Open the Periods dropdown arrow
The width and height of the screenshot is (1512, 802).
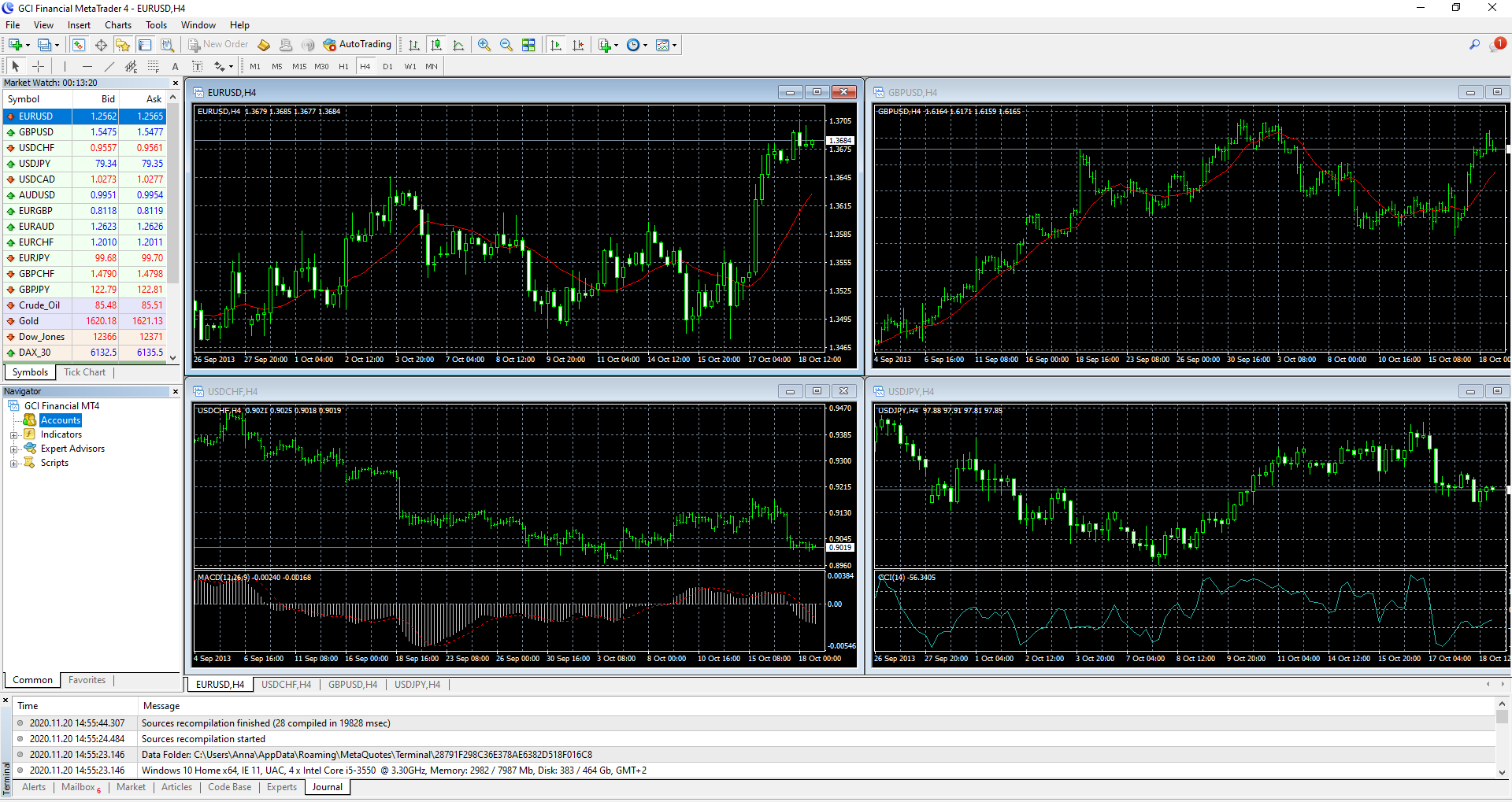pos(645,46)
